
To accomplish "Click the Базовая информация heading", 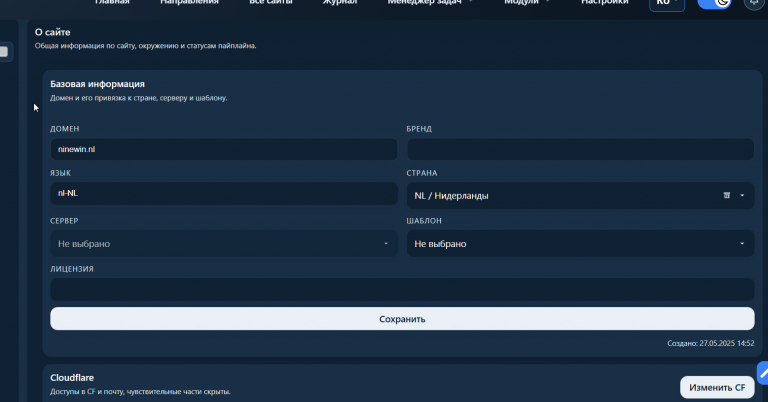I will pos(97,84).
